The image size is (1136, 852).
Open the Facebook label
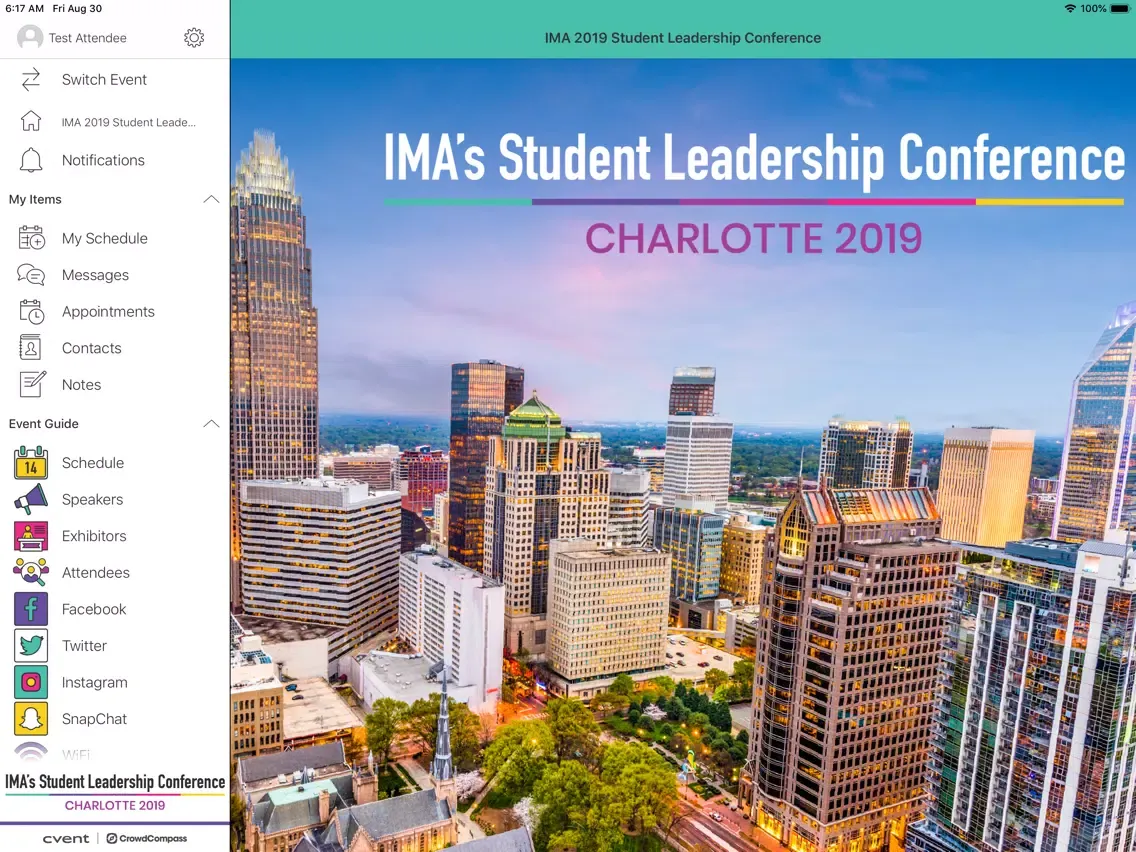(94, 609)
